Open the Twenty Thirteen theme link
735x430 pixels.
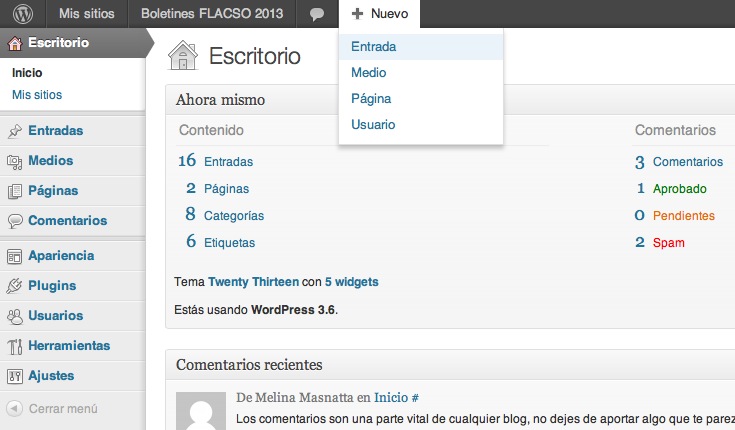pos(254,282)
